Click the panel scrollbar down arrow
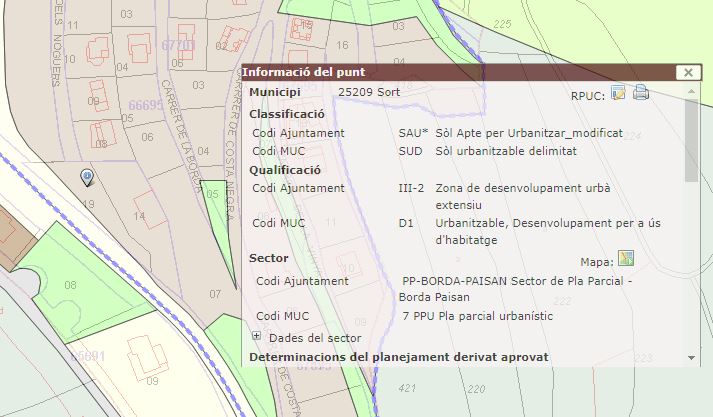713x417 pixels. pos(691,357)
